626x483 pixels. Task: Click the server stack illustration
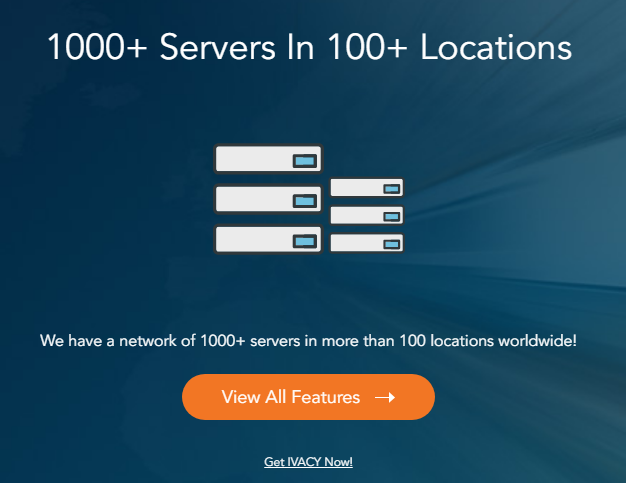coord(309,199)
